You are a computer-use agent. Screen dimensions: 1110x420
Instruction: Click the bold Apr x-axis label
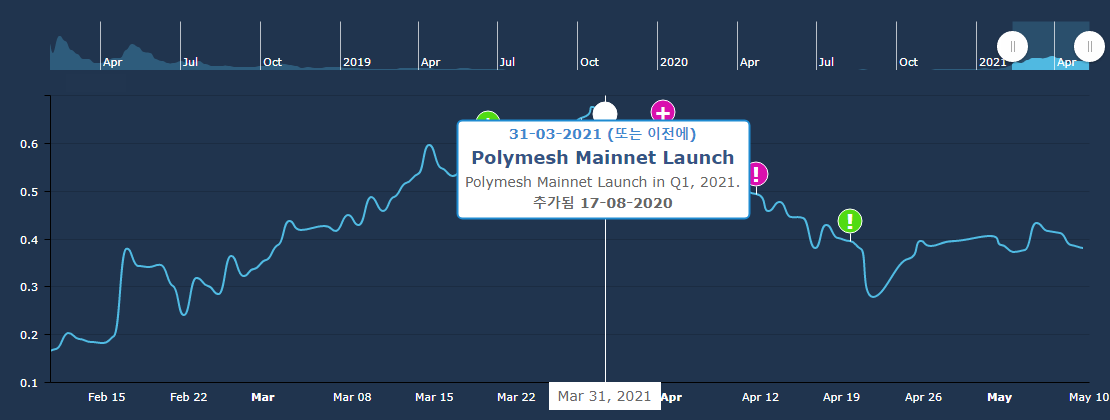pyautogui.click(x=671, y=397)
